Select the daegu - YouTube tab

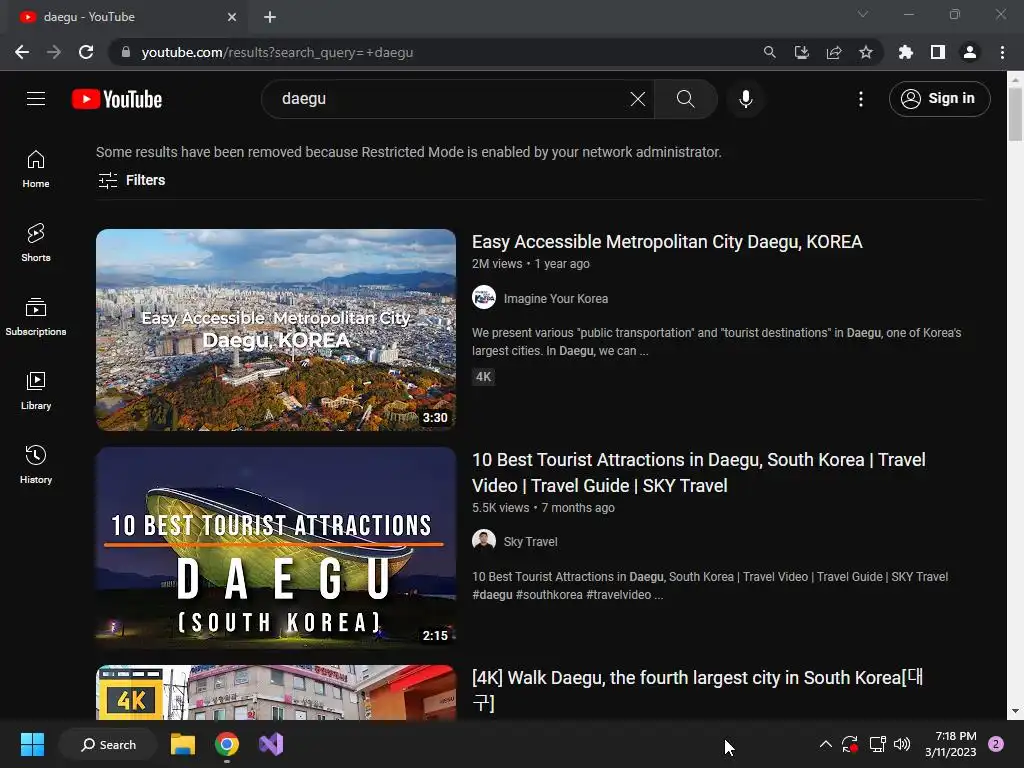click(127, 17)
